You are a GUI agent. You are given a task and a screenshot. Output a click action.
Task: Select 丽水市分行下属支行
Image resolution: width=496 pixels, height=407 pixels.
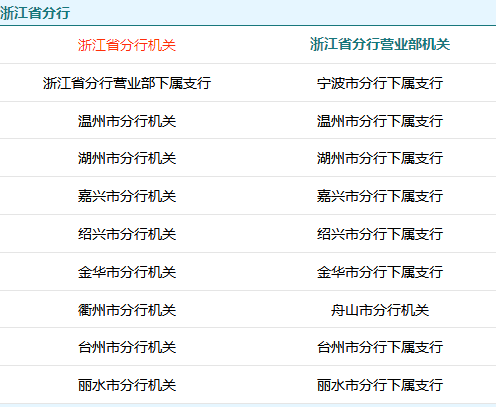click(380, 385)
